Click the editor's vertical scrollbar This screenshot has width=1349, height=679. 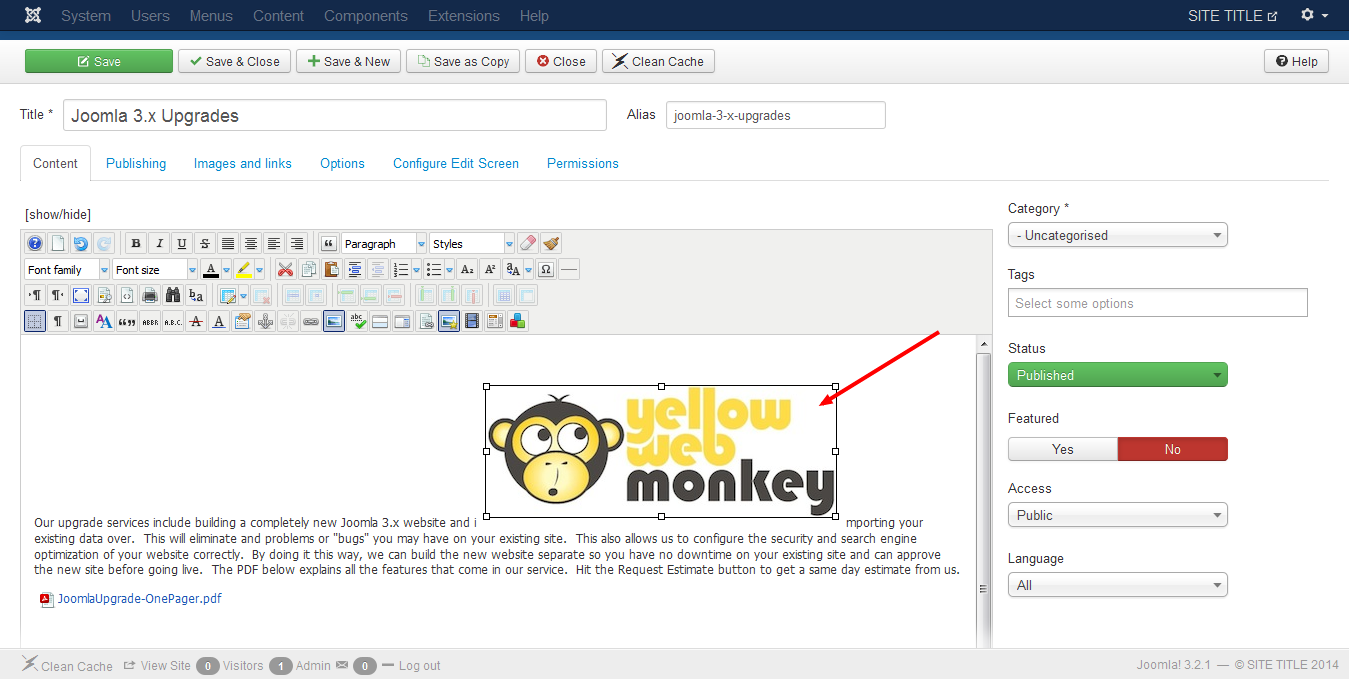(984, 490)
